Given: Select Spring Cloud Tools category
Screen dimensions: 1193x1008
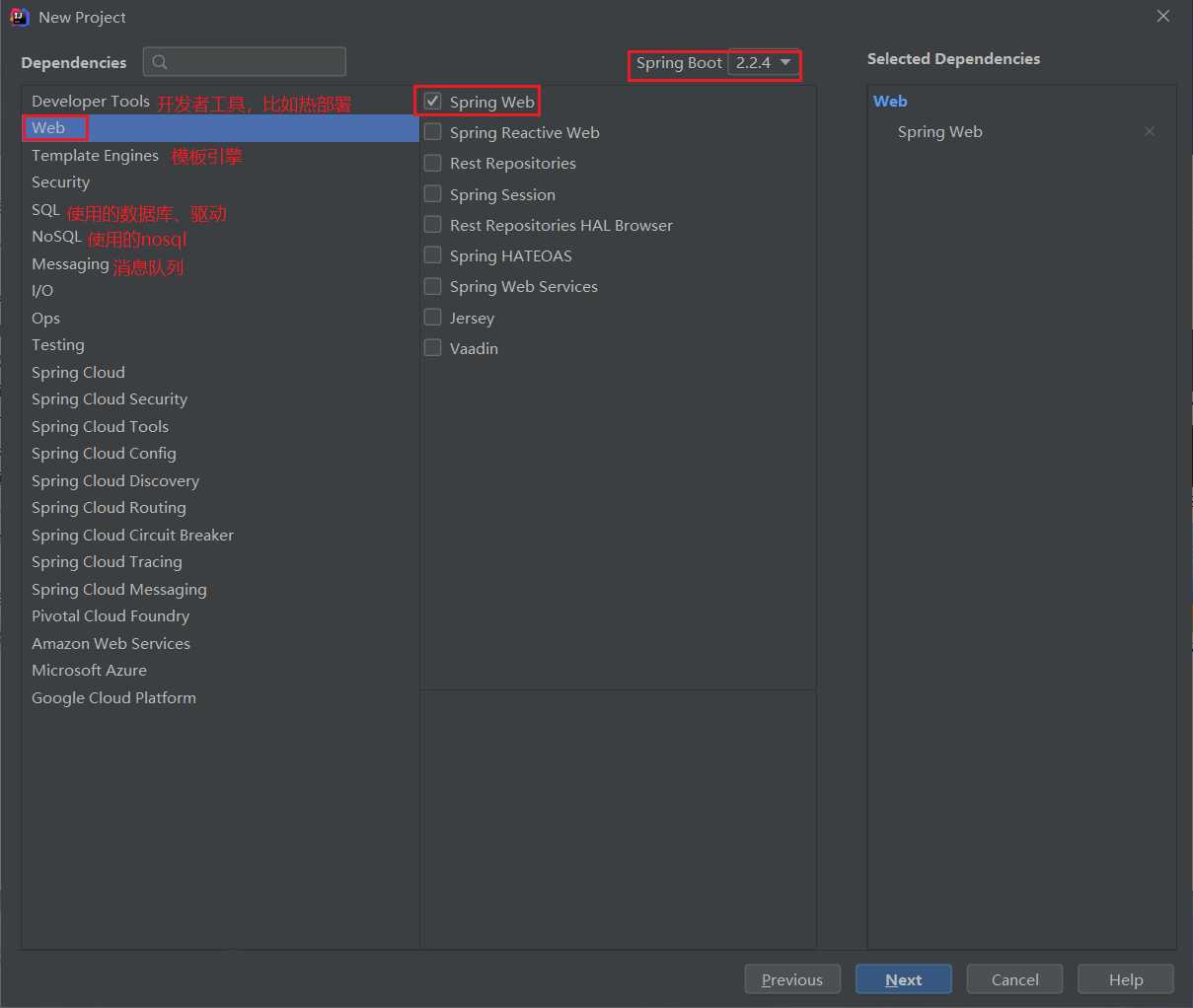Looking at the screenshot, I should (x=221, y=427).
